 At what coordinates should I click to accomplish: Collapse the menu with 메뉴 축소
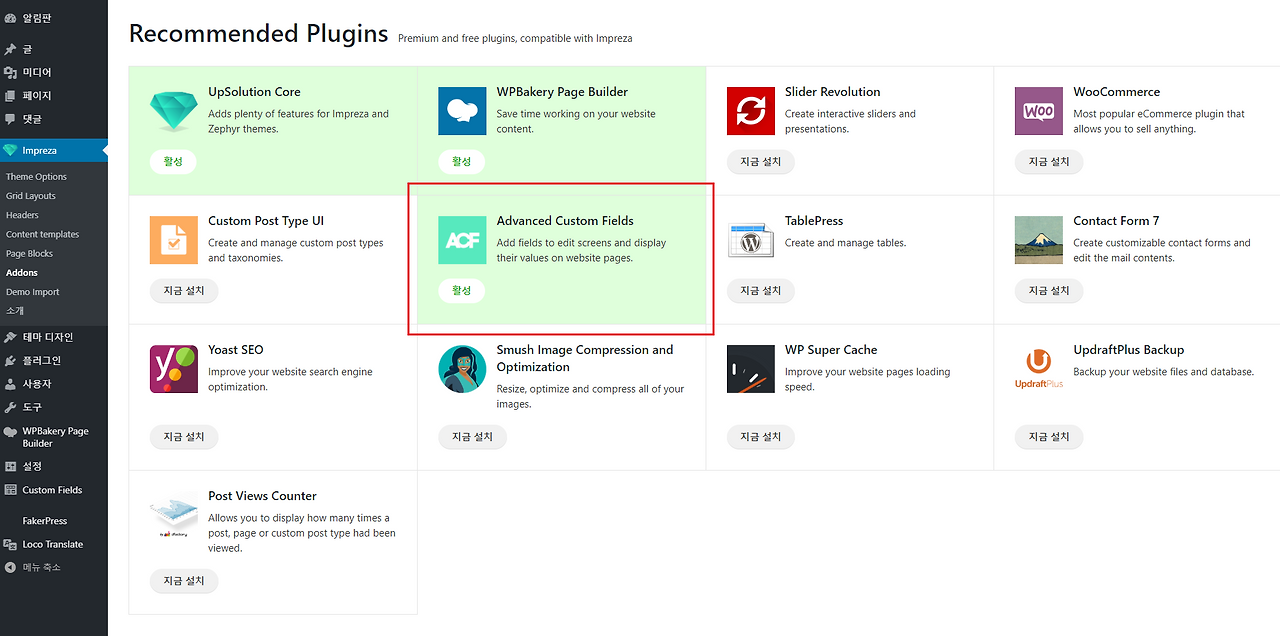click(x=54, y=567)
